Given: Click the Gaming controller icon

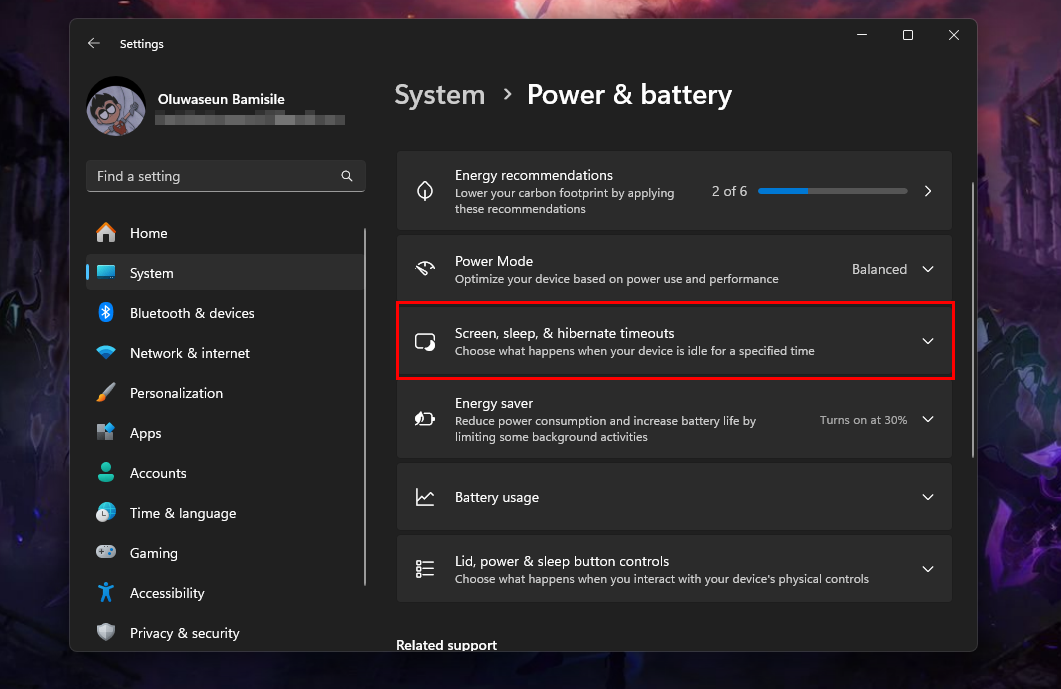Looking at the screenshot, I should (106, 553).
